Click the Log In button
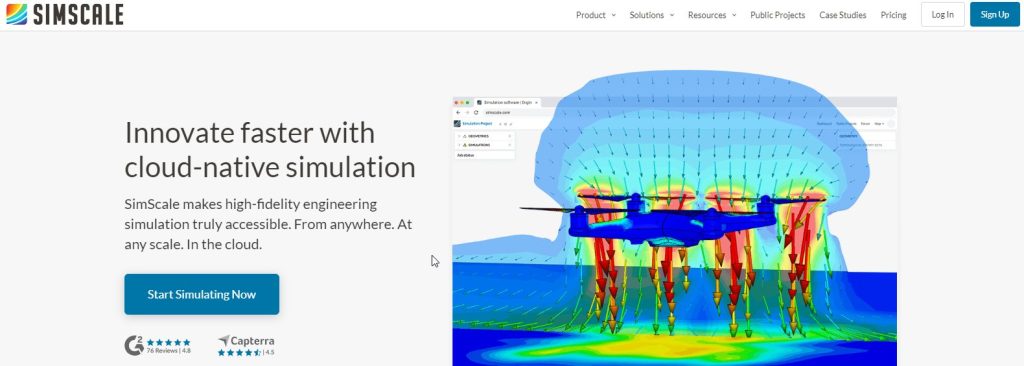Screen dimensions: 1024x366 (x=942, y=14)
